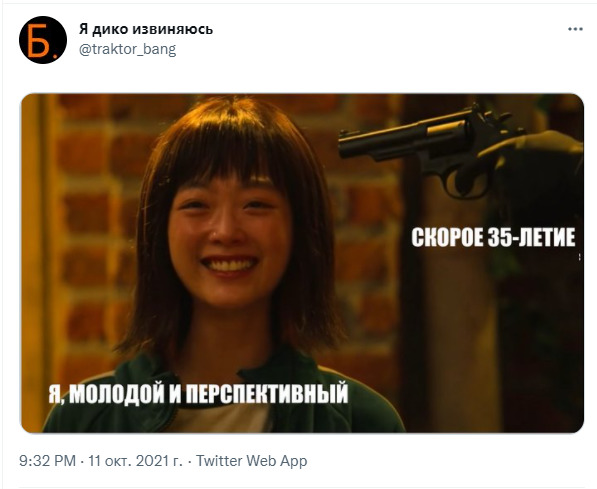The image size is (597, 489).
Task: Click the caption Я, МОЛОДОЙ И ПЕРСПЕКТИВНЫЙ
Action: click(198, 392)
